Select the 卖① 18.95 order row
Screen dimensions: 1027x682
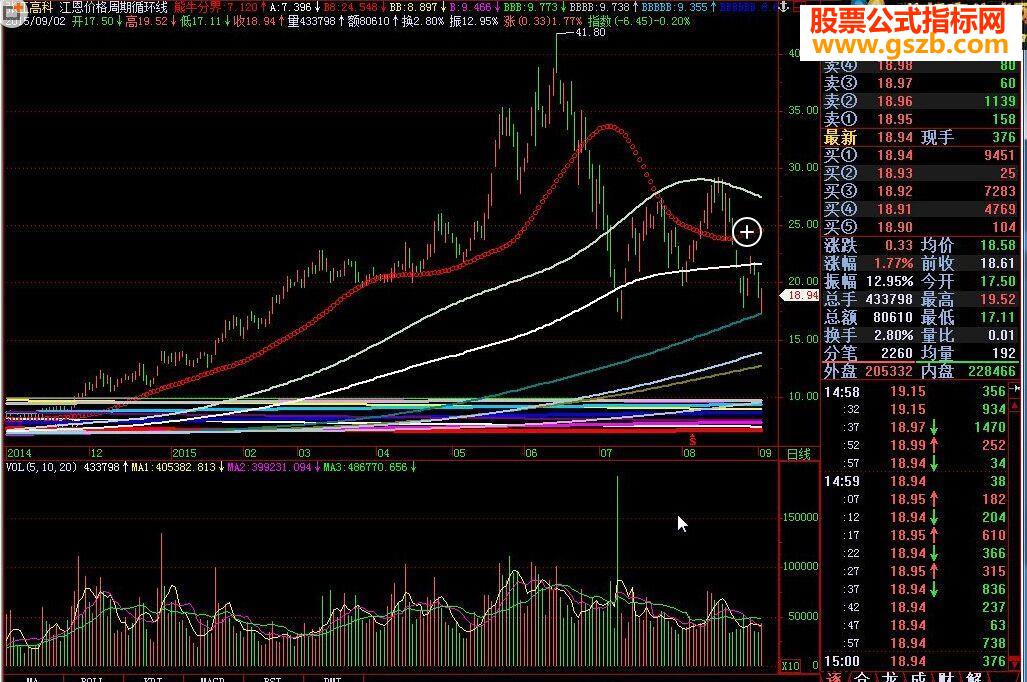920,119
